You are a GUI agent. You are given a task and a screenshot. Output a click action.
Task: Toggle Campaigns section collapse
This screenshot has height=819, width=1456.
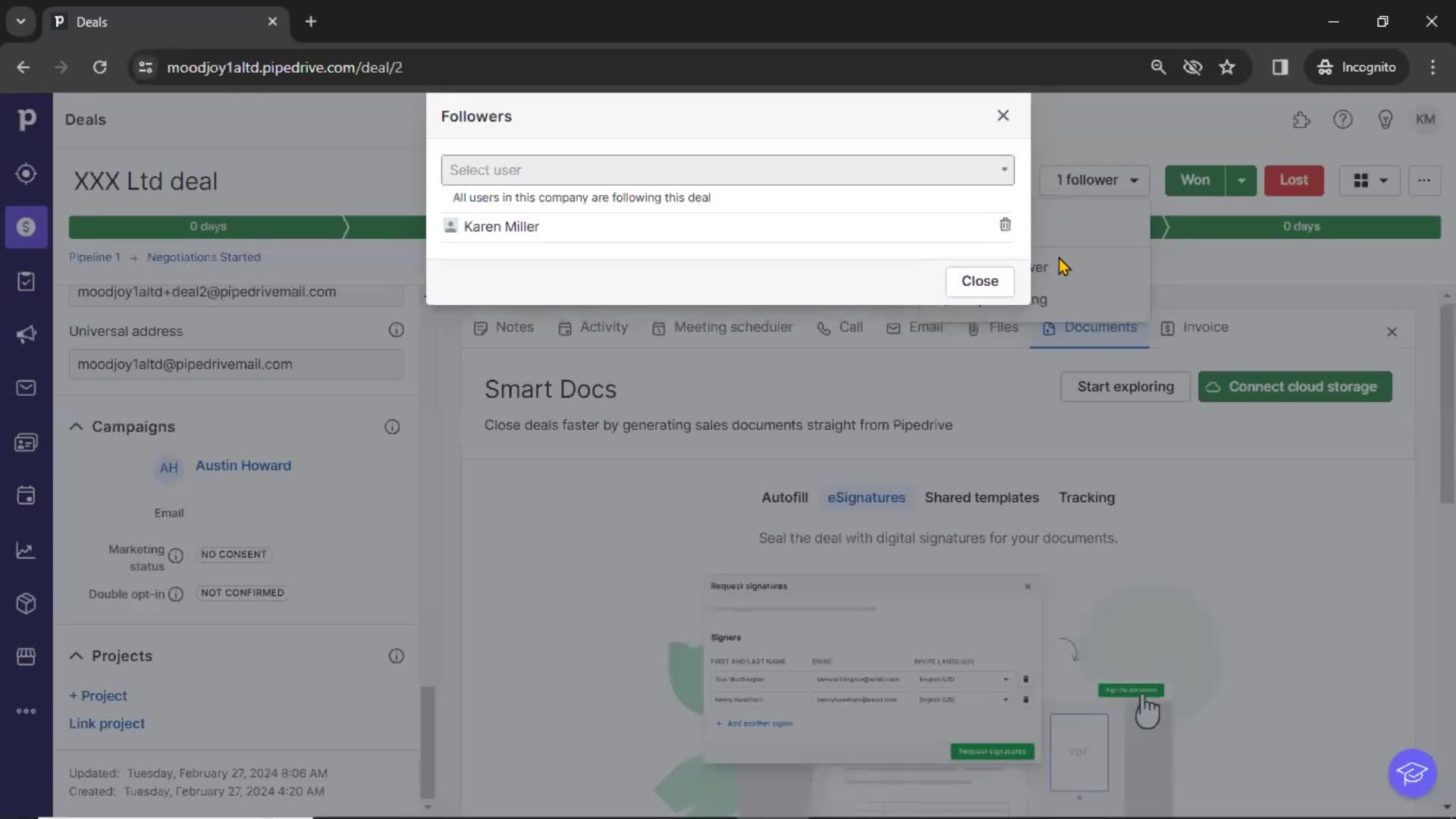tap(76, 425)
